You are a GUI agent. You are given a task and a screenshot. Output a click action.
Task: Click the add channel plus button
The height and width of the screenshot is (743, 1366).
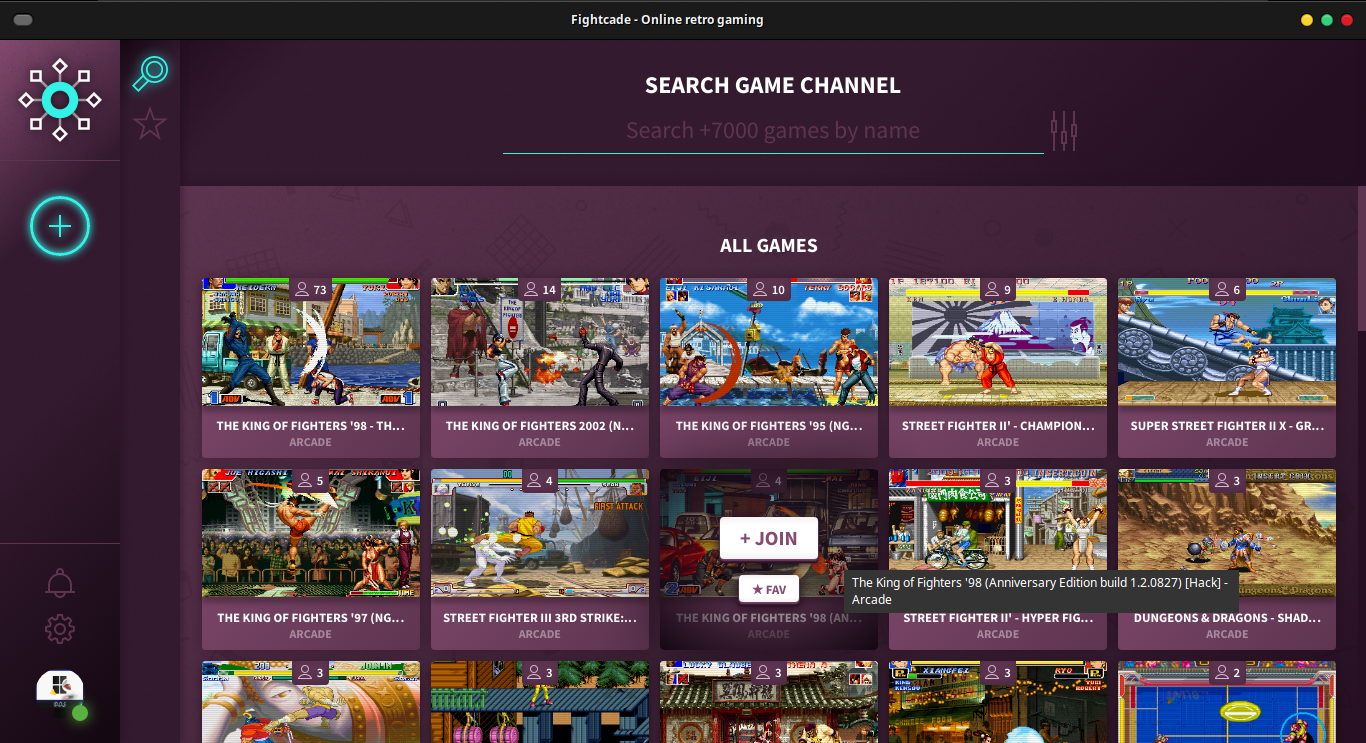coord(60,227)
